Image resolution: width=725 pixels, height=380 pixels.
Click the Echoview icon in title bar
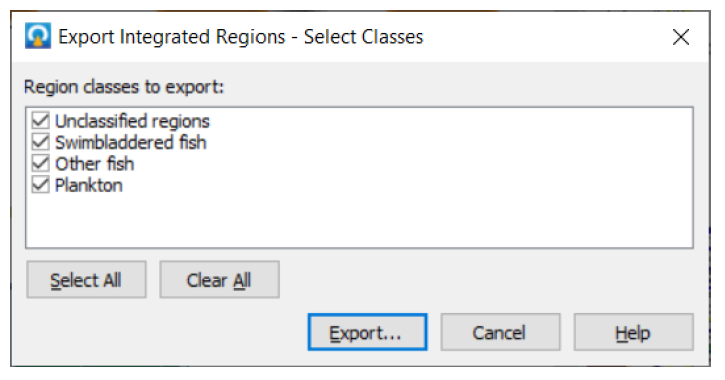(x=38, y=36)
